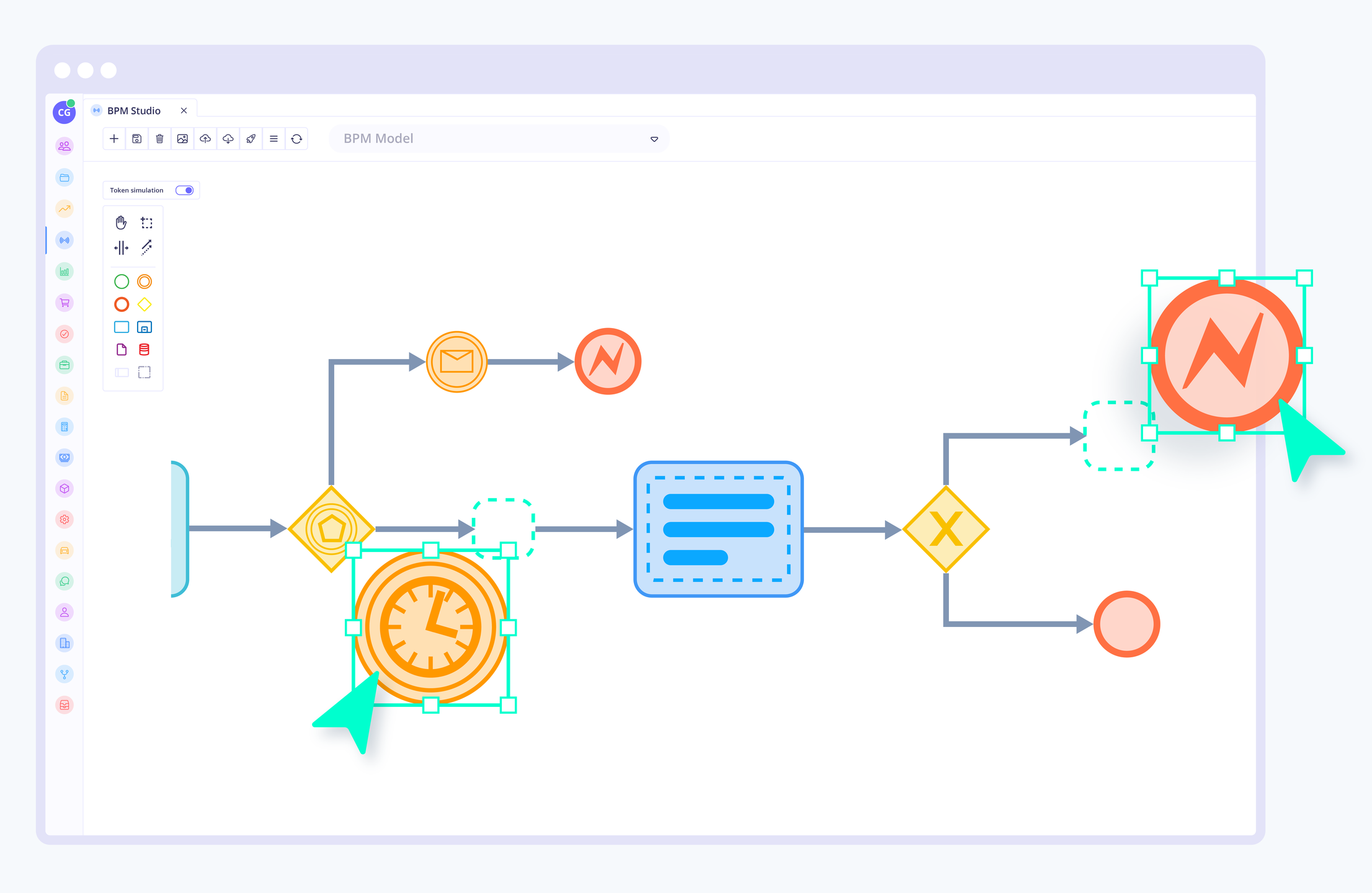Turn off the Token simulation switch

(185, 190)
